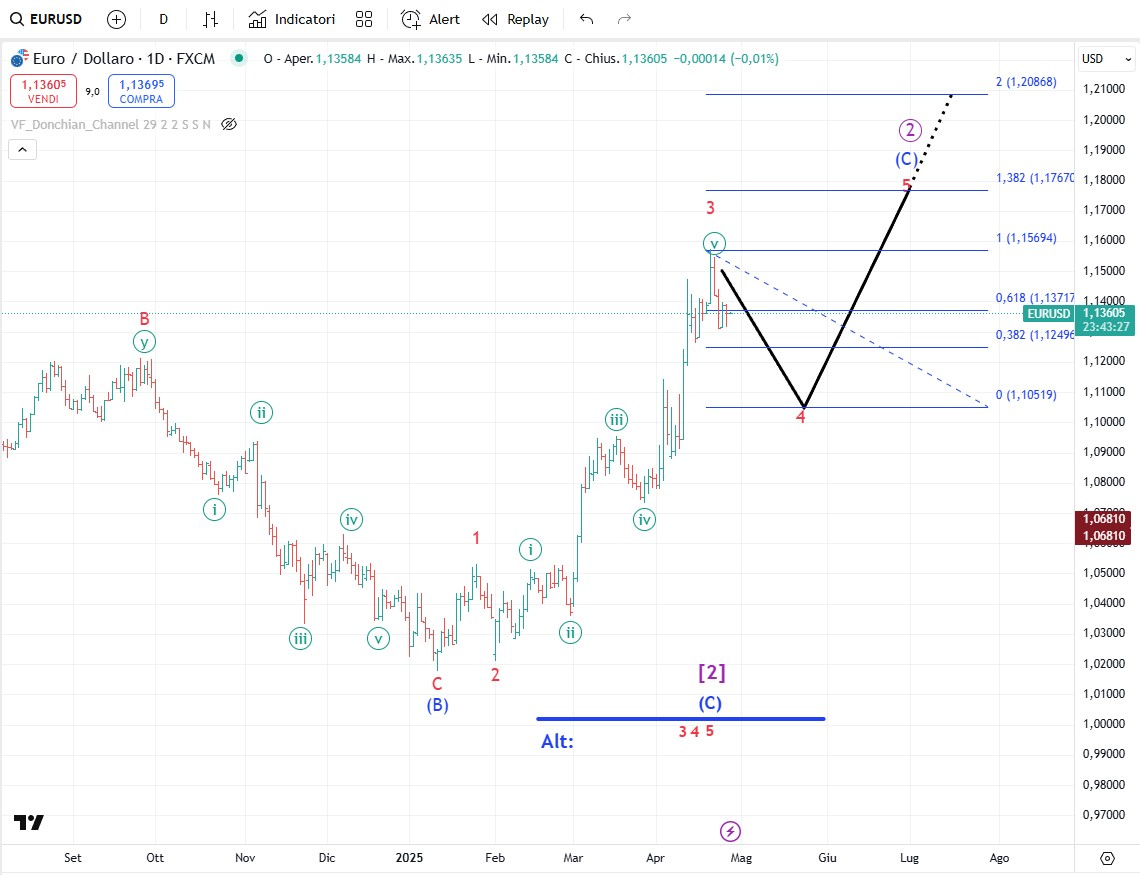Open the layout templates grid
Screen dimensions: 1140x875
(364, 20)
